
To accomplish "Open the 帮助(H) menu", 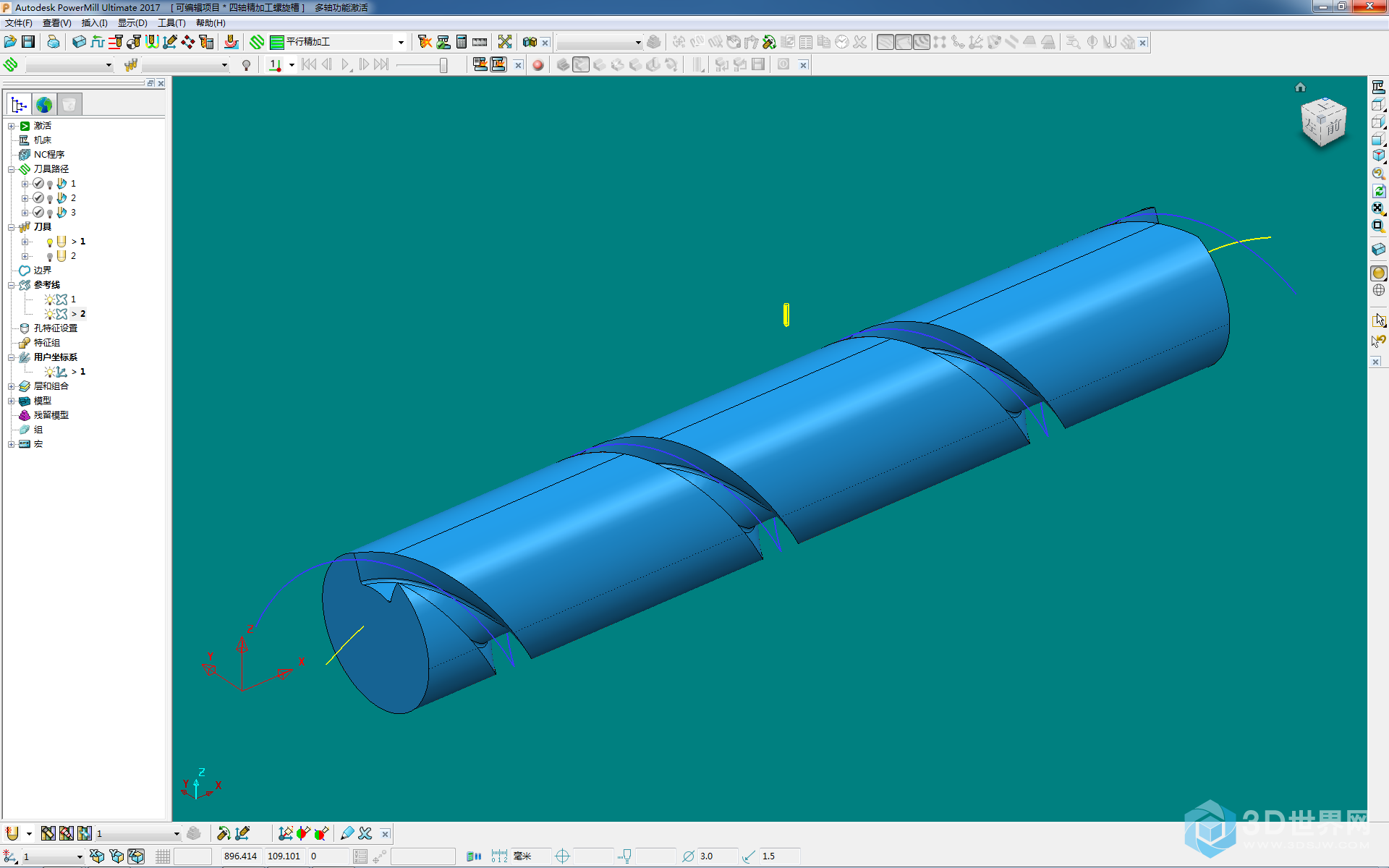I will tap(211, 23).
